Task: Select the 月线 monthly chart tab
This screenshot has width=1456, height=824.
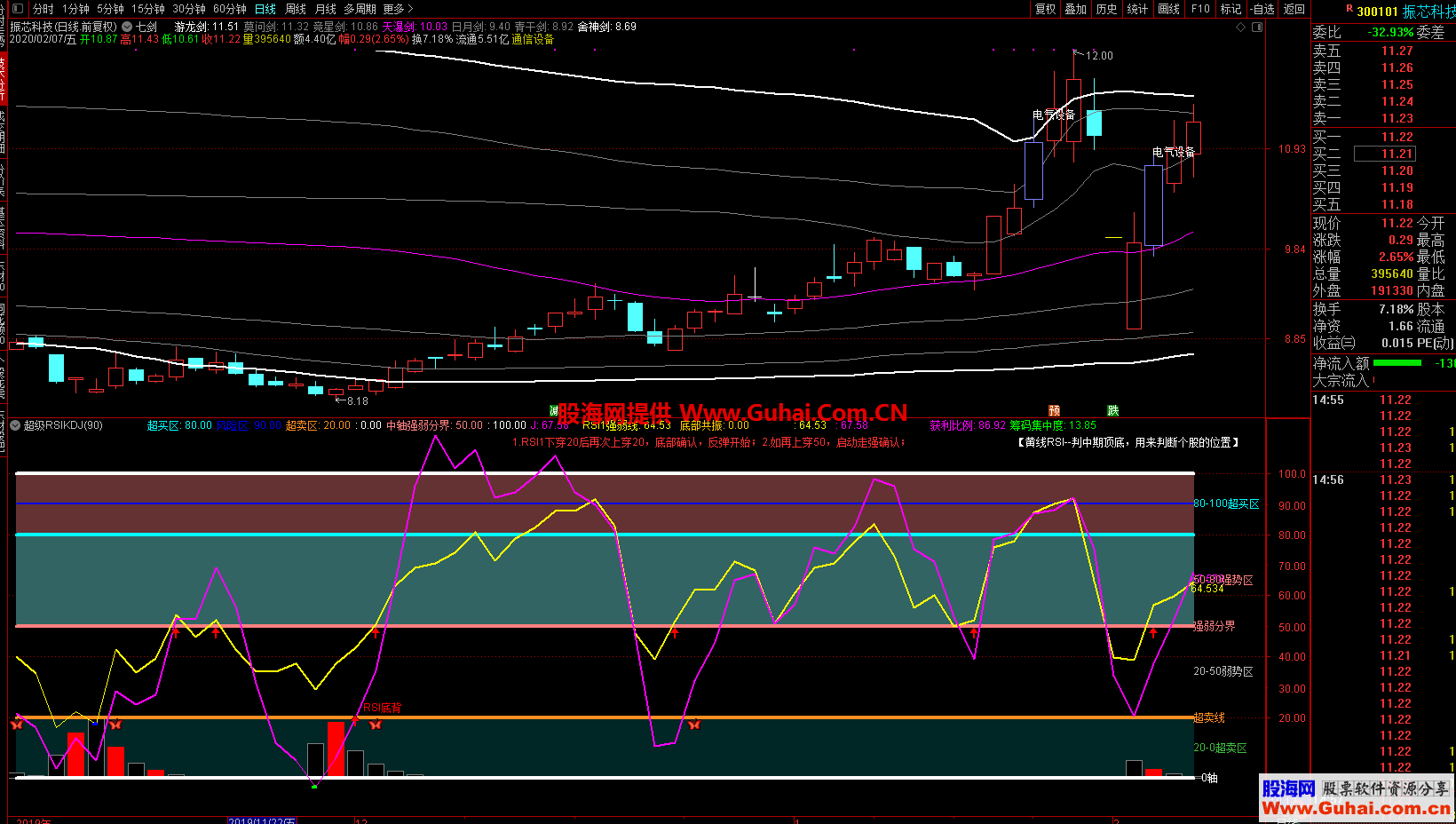Action: (326, 9)
